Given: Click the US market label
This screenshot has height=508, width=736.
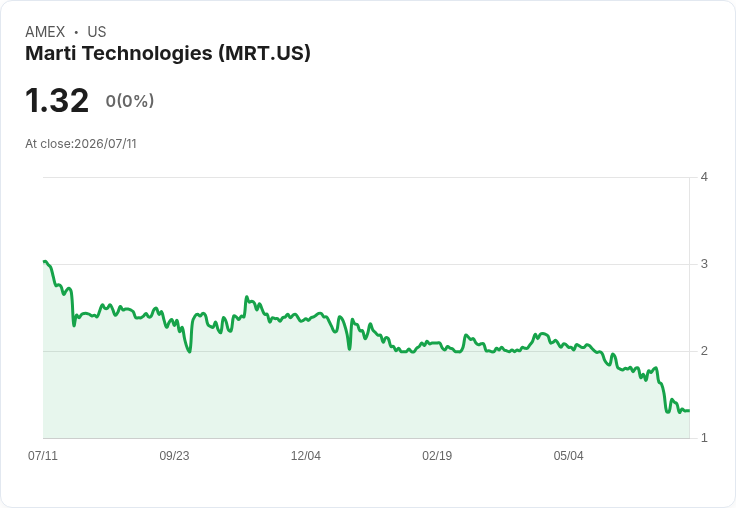Looking at the screenshot, I should [97, 32].
